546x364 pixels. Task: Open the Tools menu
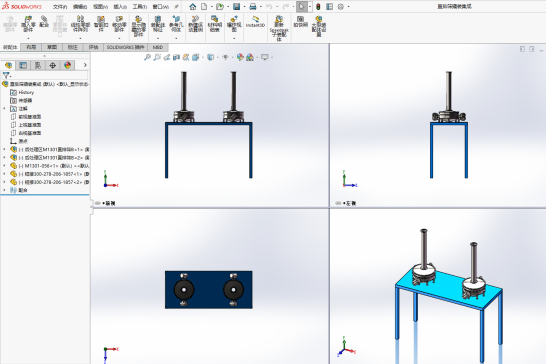[x=140, y=7]
